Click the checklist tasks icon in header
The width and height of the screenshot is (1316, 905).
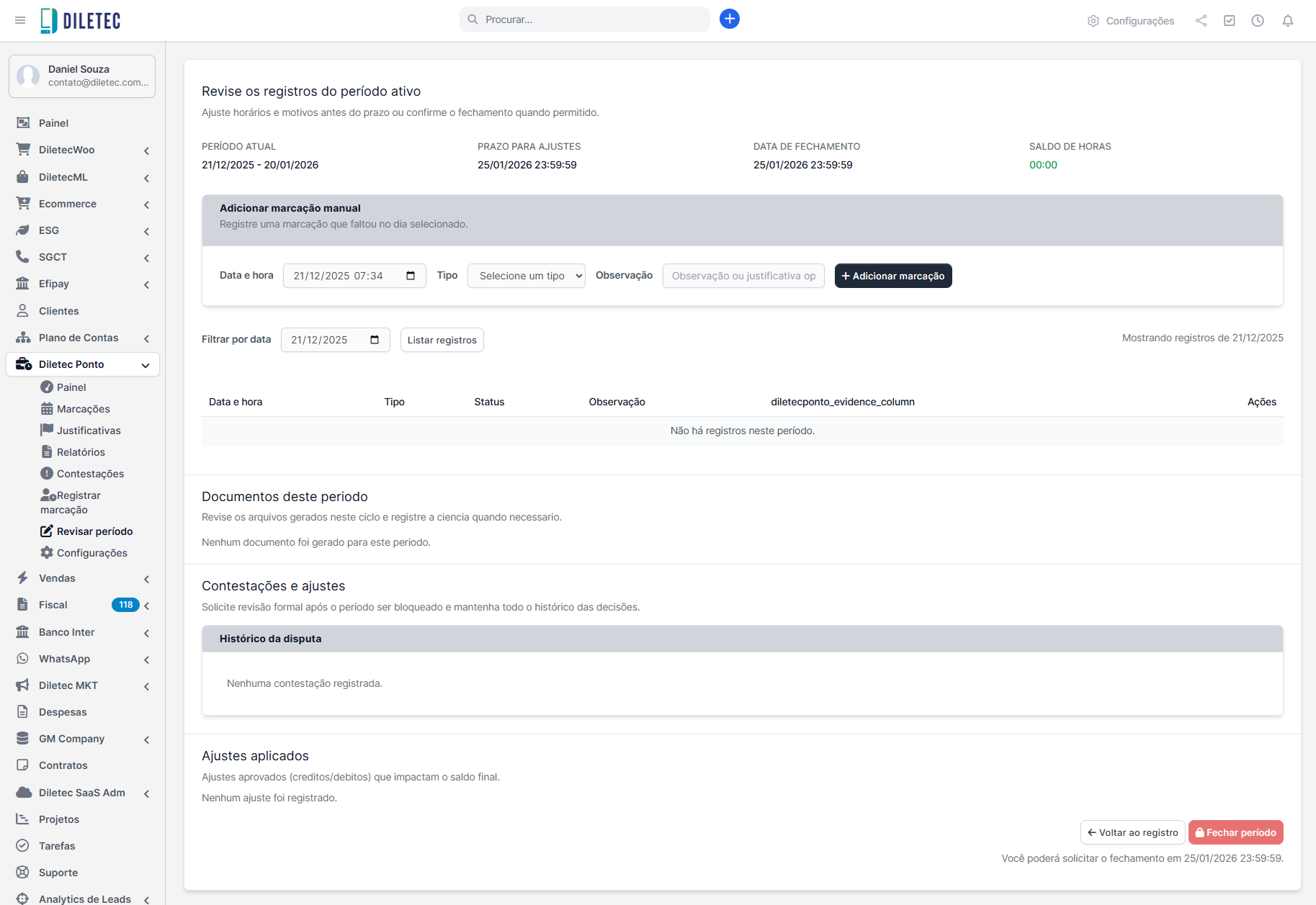1229,21
